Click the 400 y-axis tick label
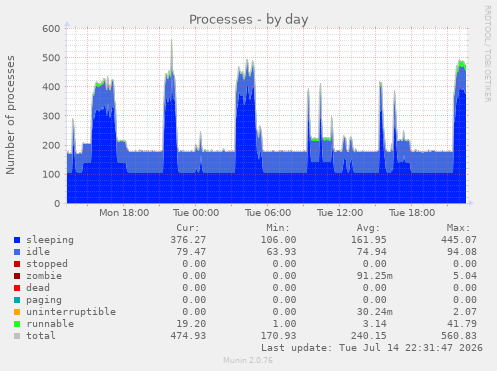The width and height of the screenshot is (497, 371). tap(51, 87)
